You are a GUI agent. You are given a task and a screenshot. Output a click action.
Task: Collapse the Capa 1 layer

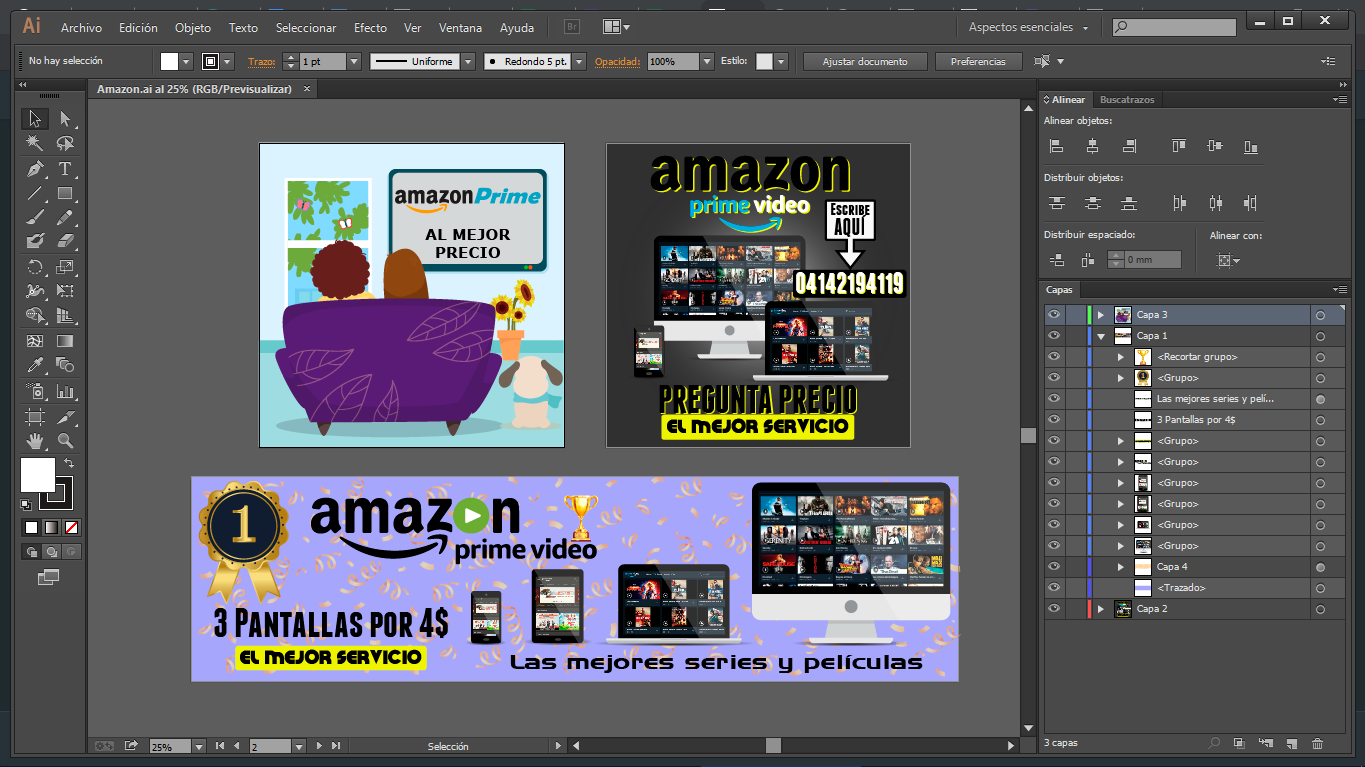coord(1101,336)
